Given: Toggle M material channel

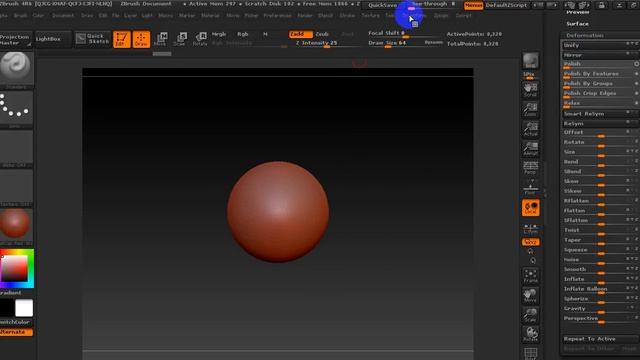Looking at the screenshot, I should tap(265, 34).
